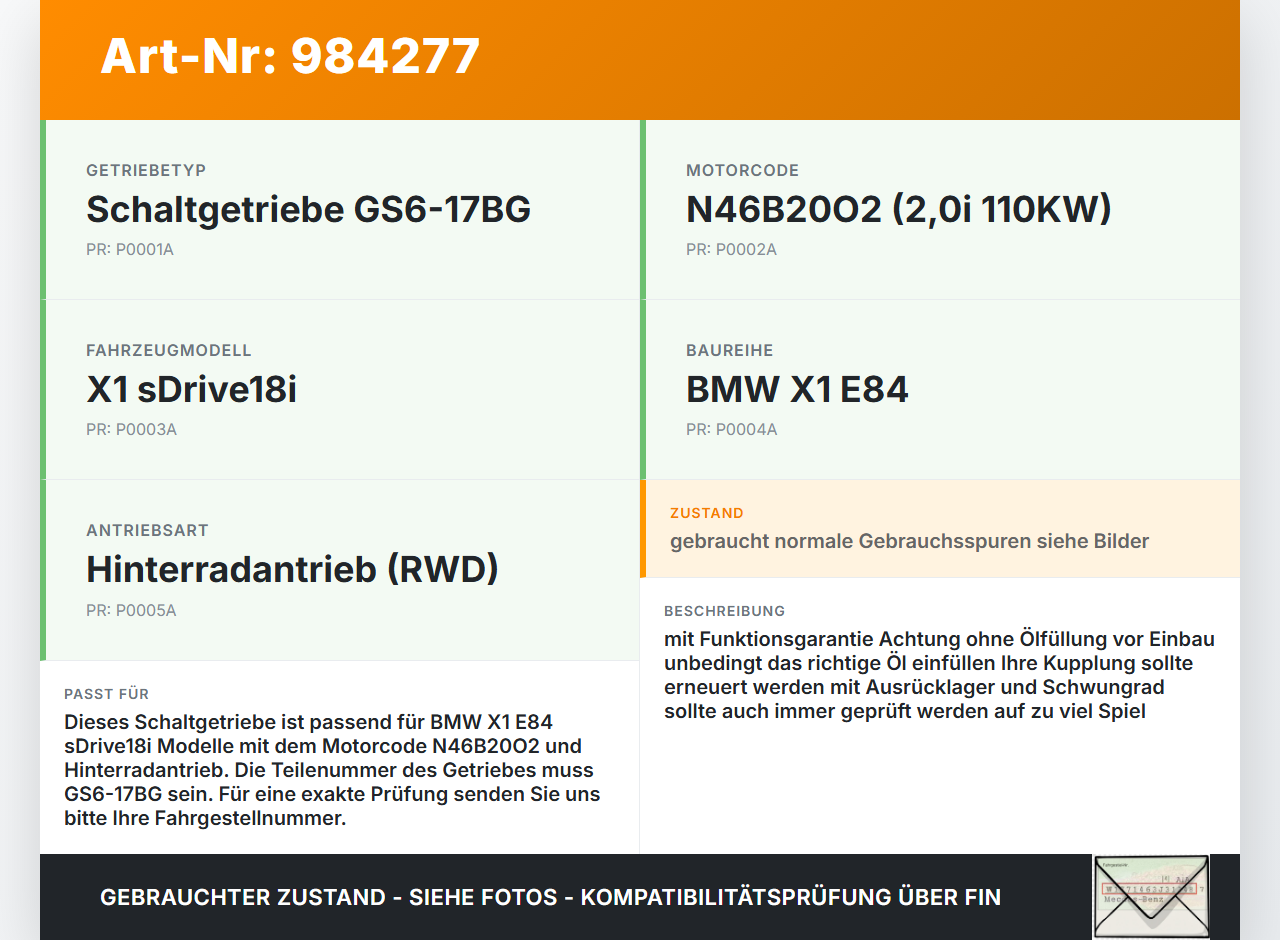Viewport: 1280px width, 940px height.
Task: Click the PR: P0002A reference code
Action: point(731,249)
